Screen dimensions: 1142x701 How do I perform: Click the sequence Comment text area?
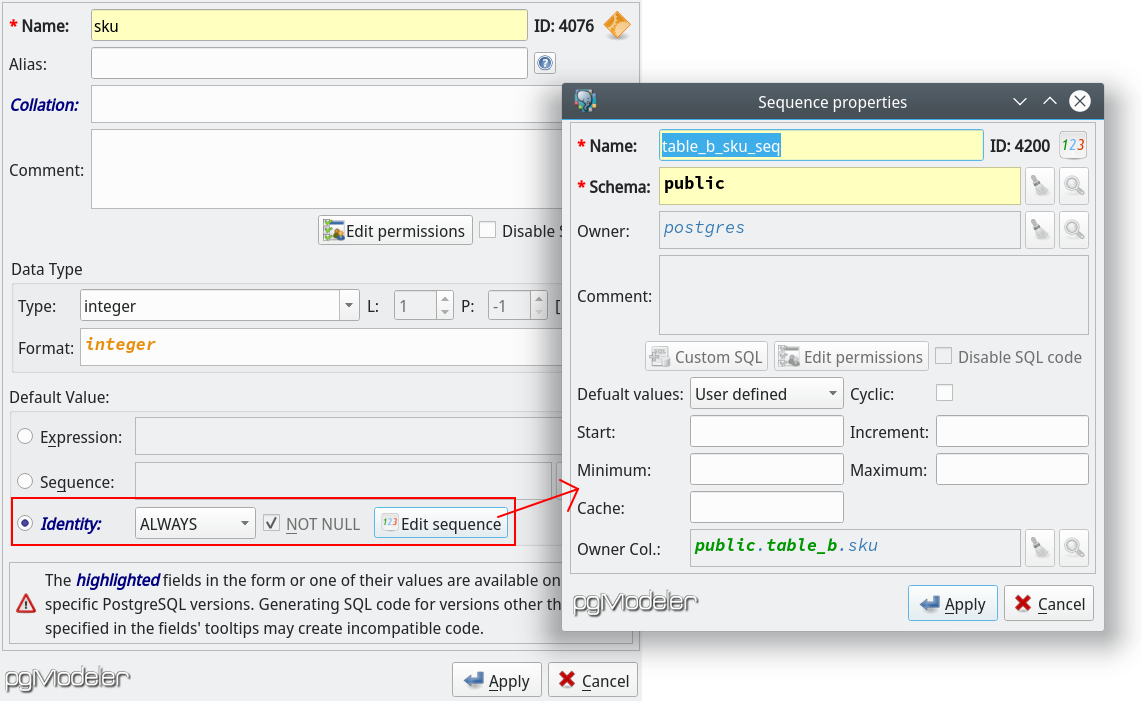pyautogui.click(x=874, y=295)
